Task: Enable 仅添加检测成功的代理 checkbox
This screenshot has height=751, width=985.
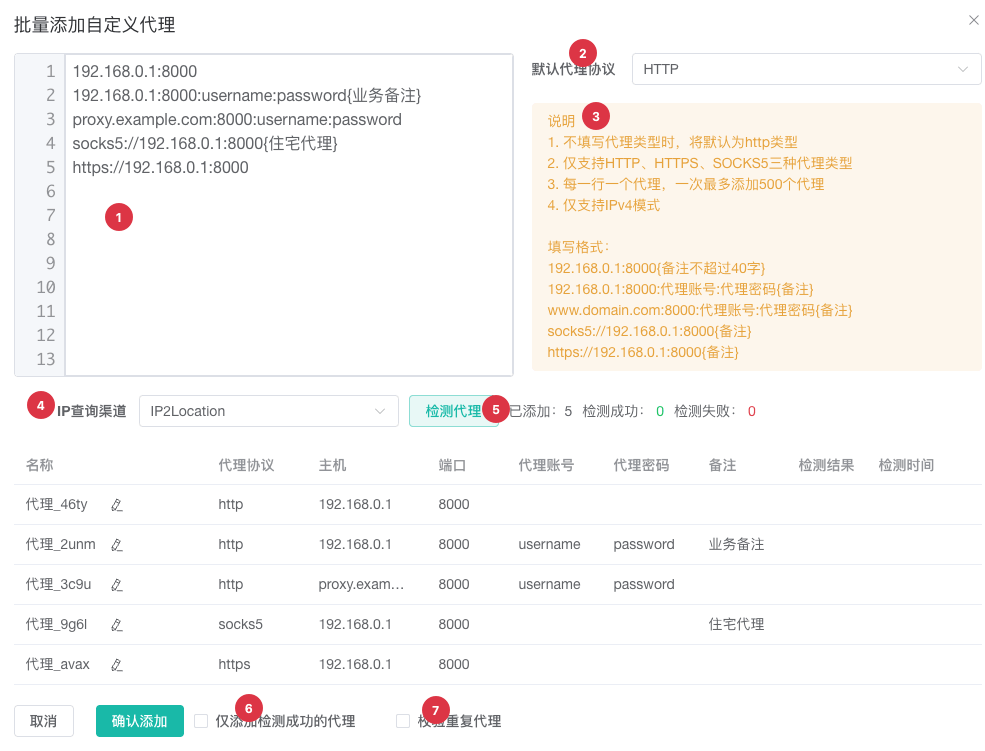Action: tap(201, 721)
